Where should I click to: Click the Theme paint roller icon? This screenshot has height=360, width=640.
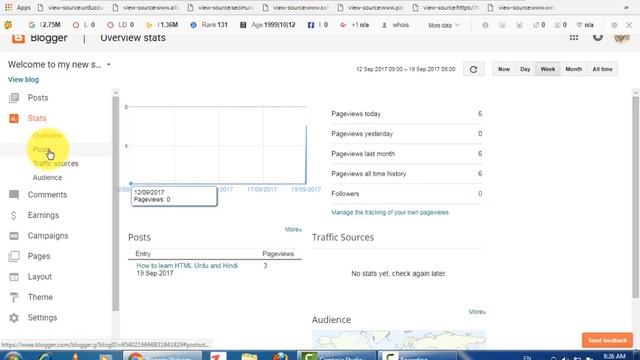tap(14, 298)
